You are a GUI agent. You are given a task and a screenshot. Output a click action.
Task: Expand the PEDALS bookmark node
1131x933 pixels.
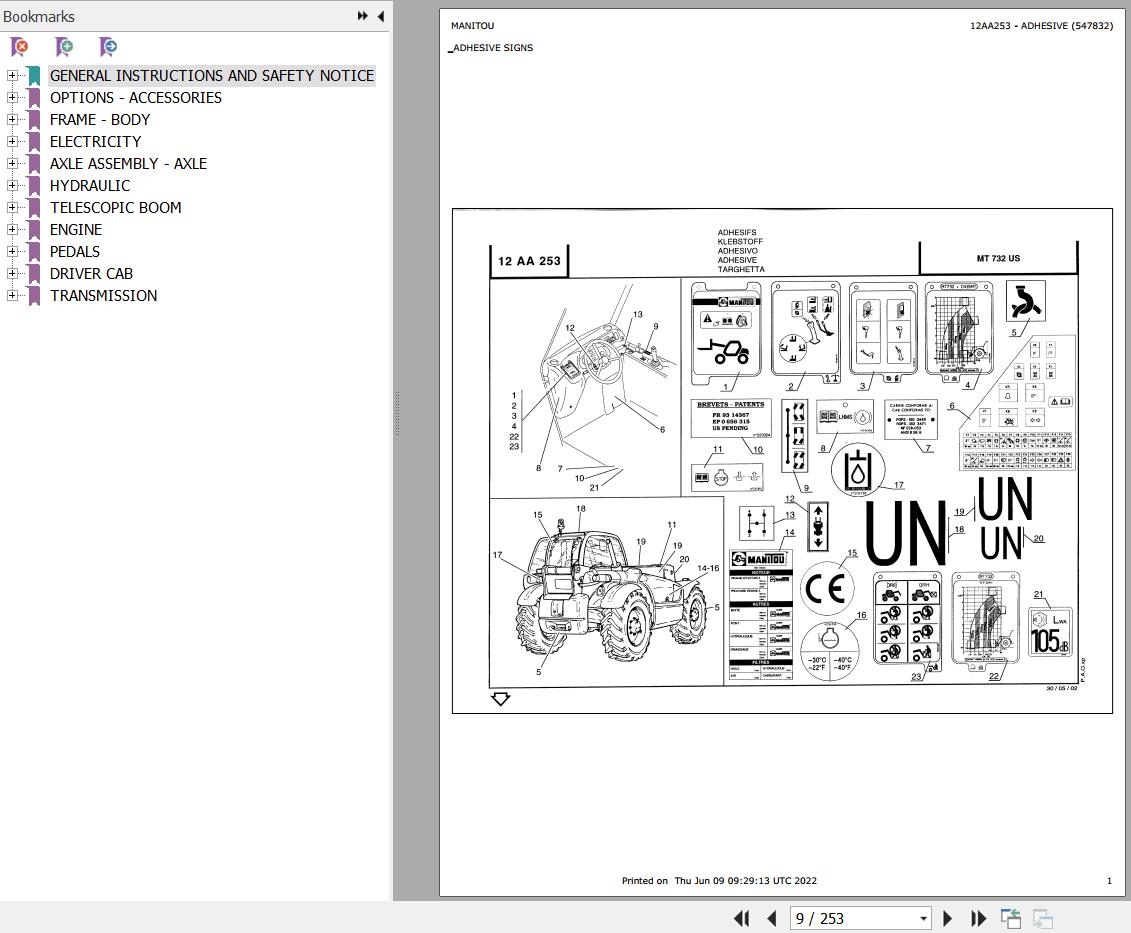(x=12, y=251)
